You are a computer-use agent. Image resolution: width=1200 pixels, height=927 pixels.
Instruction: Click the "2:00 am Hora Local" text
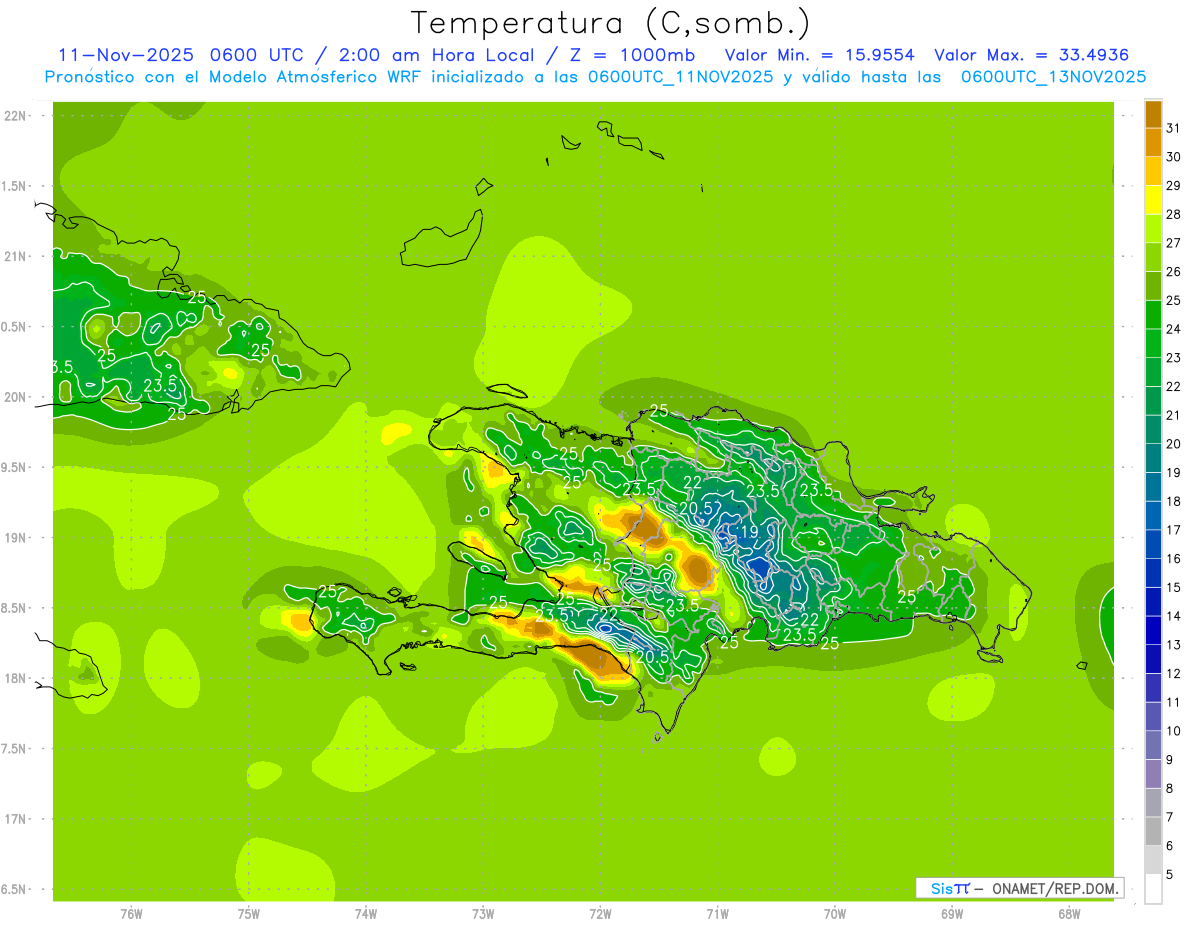pos(436,55)
